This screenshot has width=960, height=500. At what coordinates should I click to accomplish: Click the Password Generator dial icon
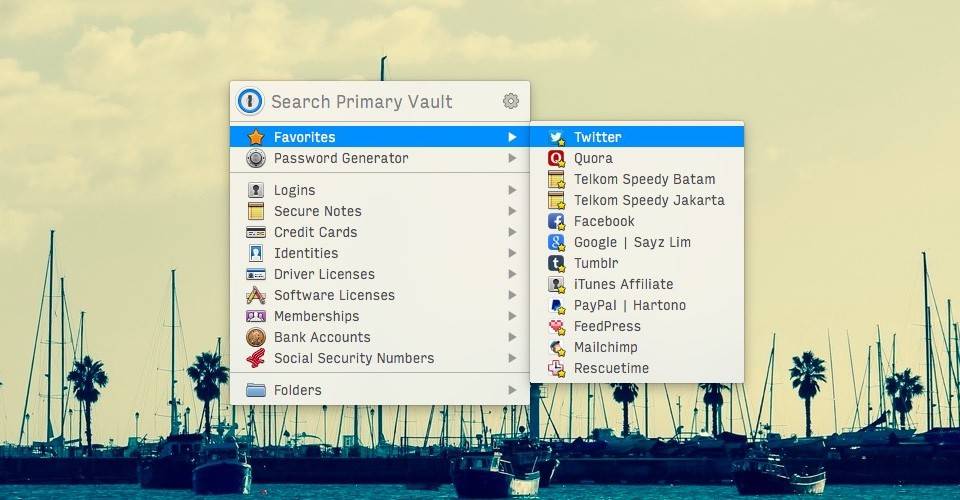coord(255,158)
